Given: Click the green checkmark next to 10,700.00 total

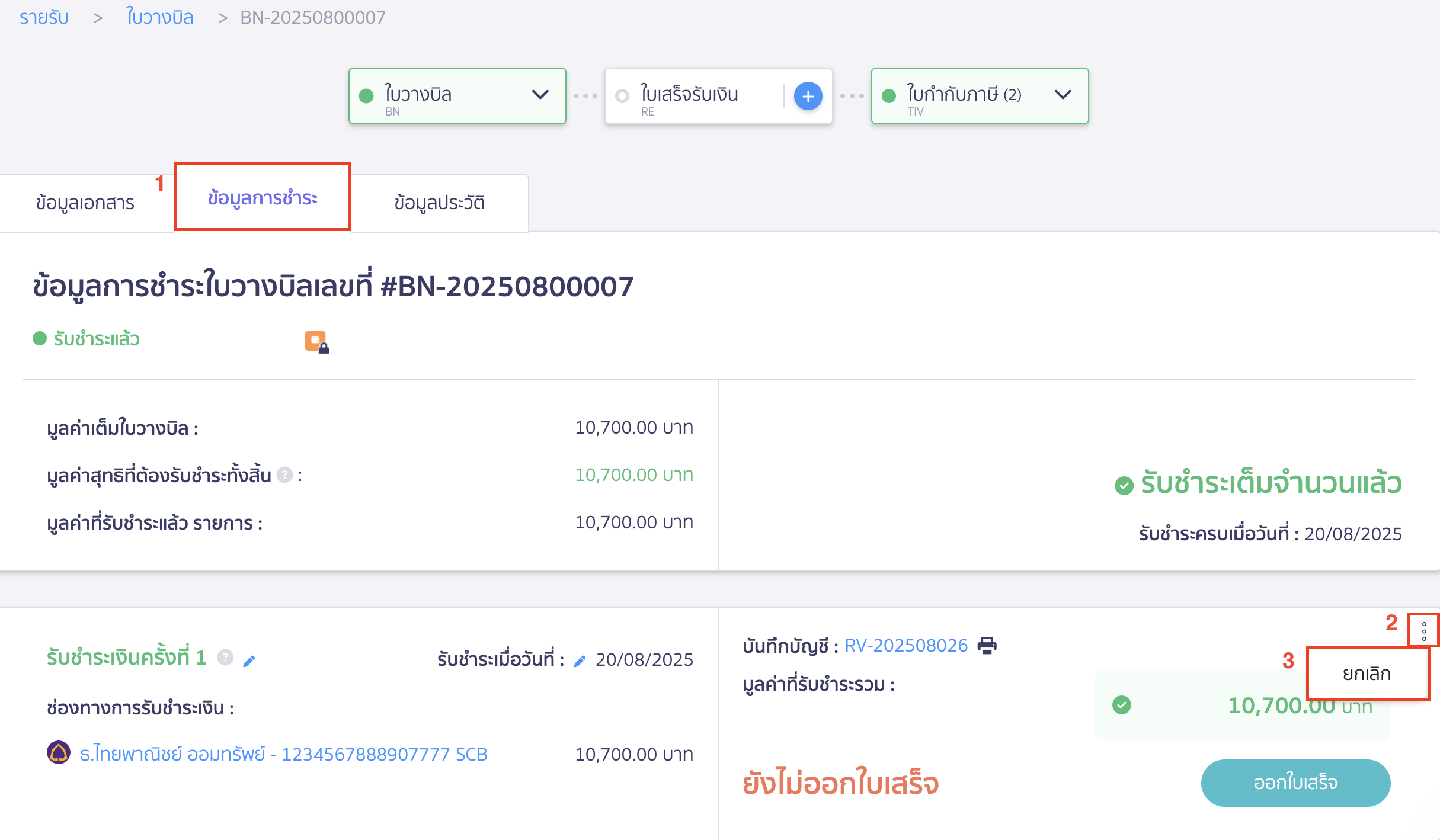Looking at the screenshot, I should click(1122, 705).
